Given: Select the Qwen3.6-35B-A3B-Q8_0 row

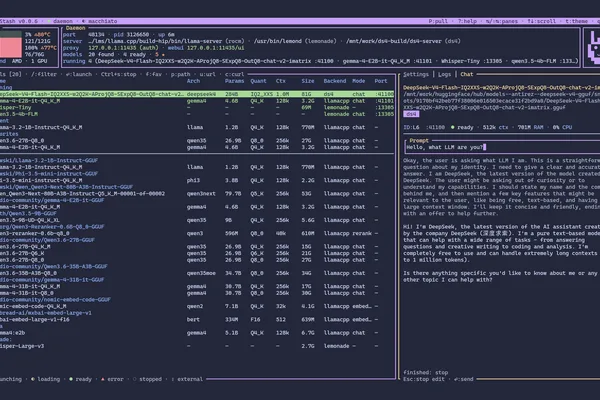Looking at the screenshot, I should click(197, 273).
